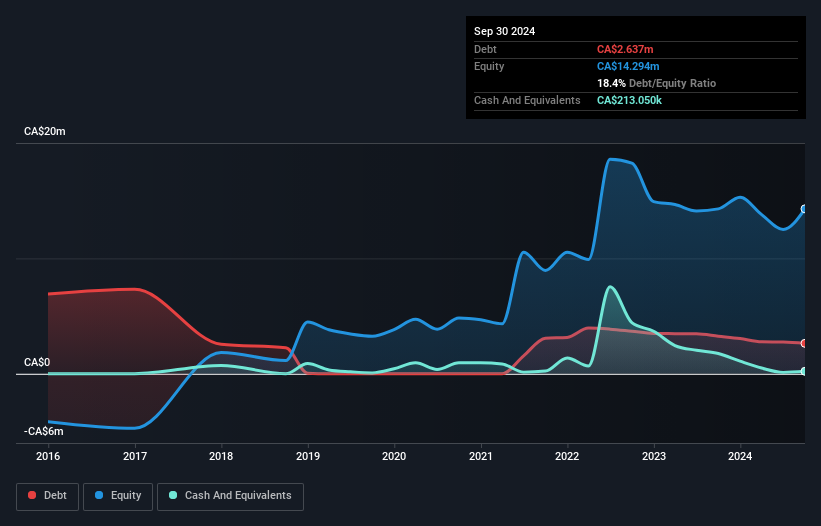Select the 2020 x-axis label
The image size is (821, 526).
pyautogui.click(x=394, y=456)
